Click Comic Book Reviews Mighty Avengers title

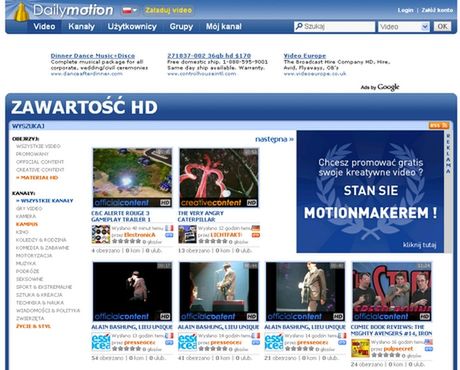pos(391,330)
